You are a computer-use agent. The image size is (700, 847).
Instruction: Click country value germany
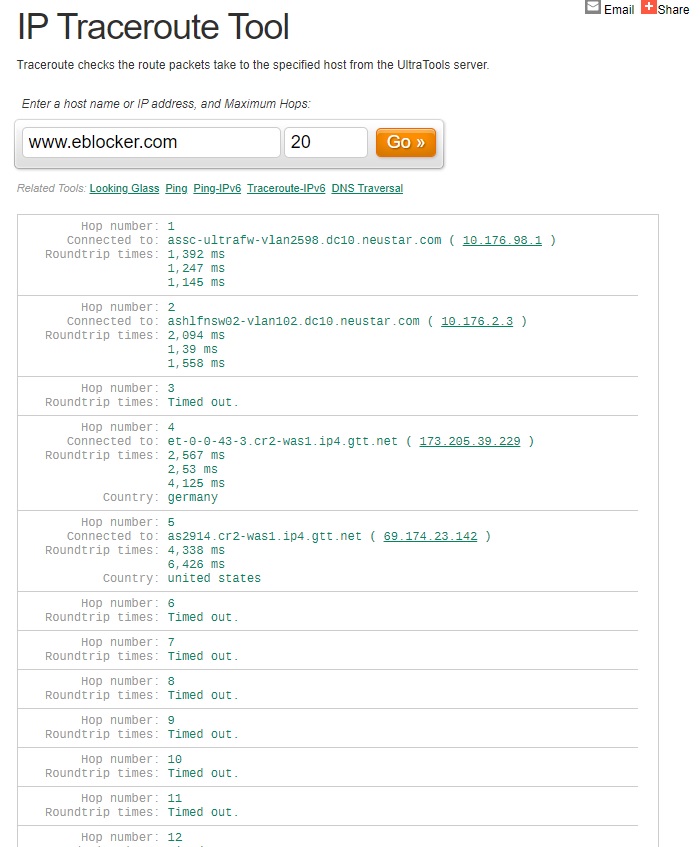(x=193, y=497)
